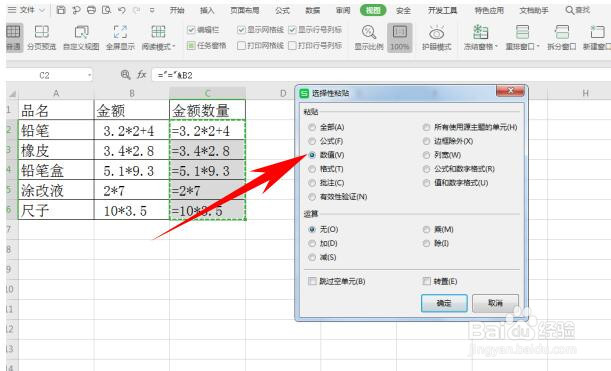
Task: Open Page Break Preview (分页预览)
Action: [x=41, y=37]
